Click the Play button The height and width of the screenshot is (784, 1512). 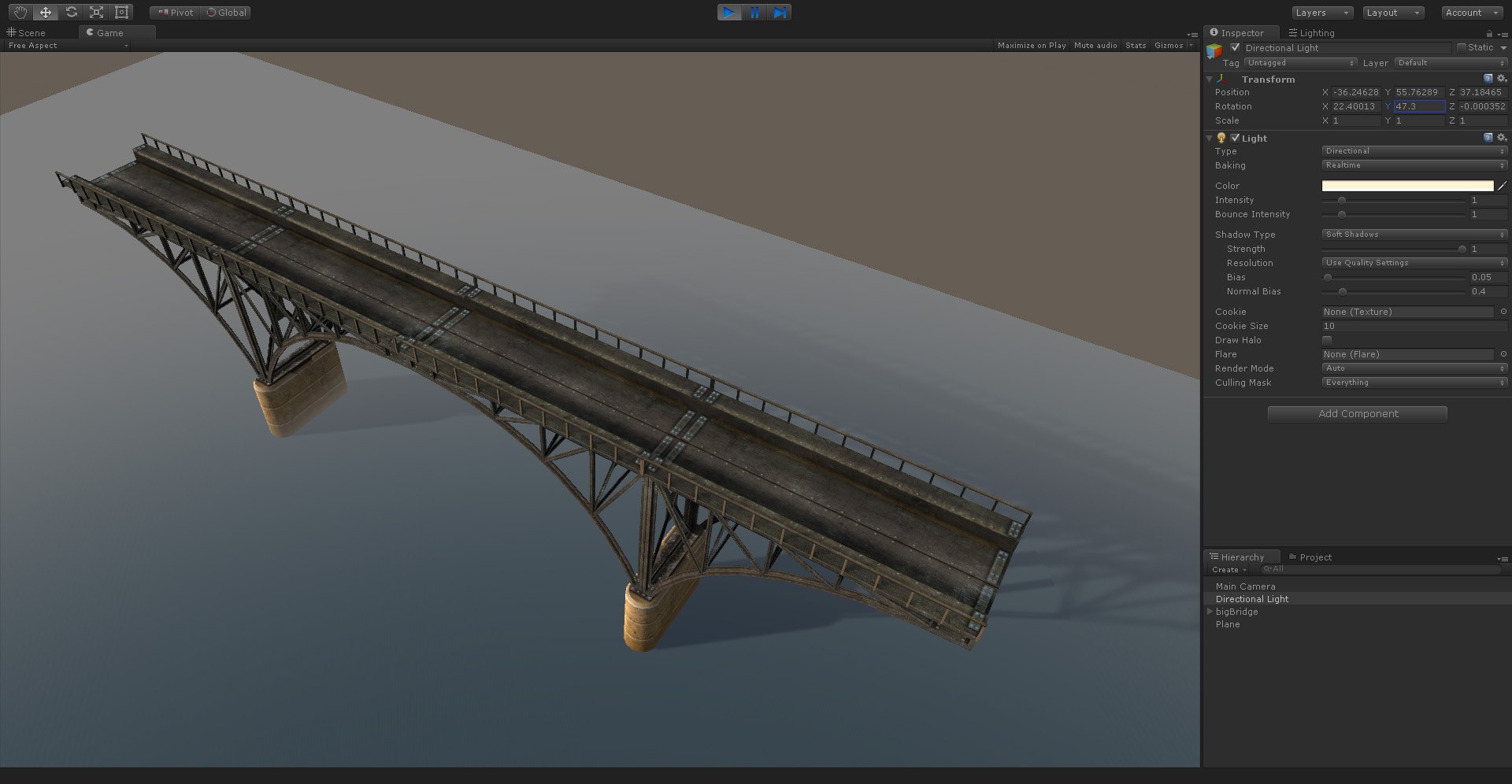click(729, 13)
